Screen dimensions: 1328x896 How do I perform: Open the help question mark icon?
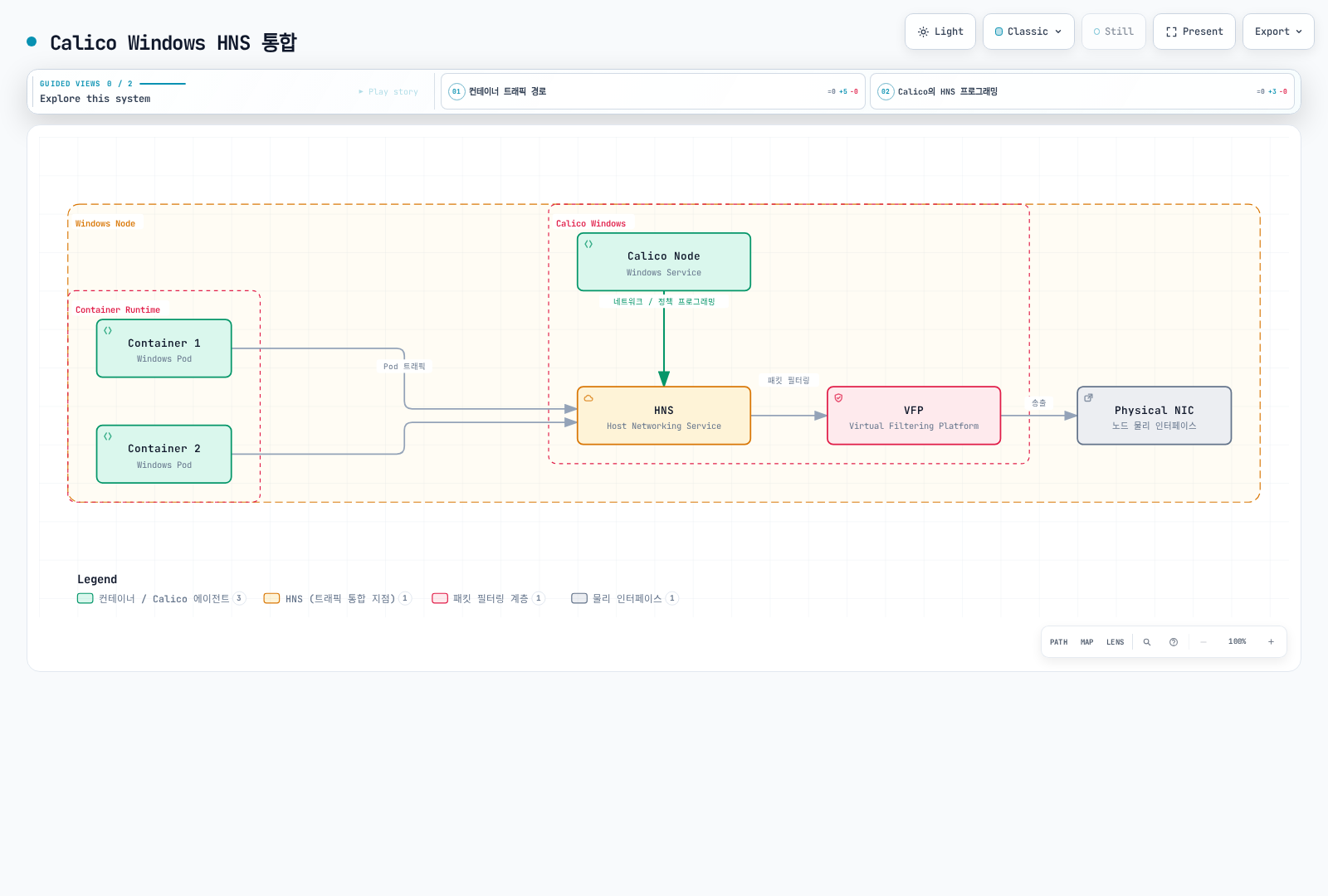pos(1174,642)
